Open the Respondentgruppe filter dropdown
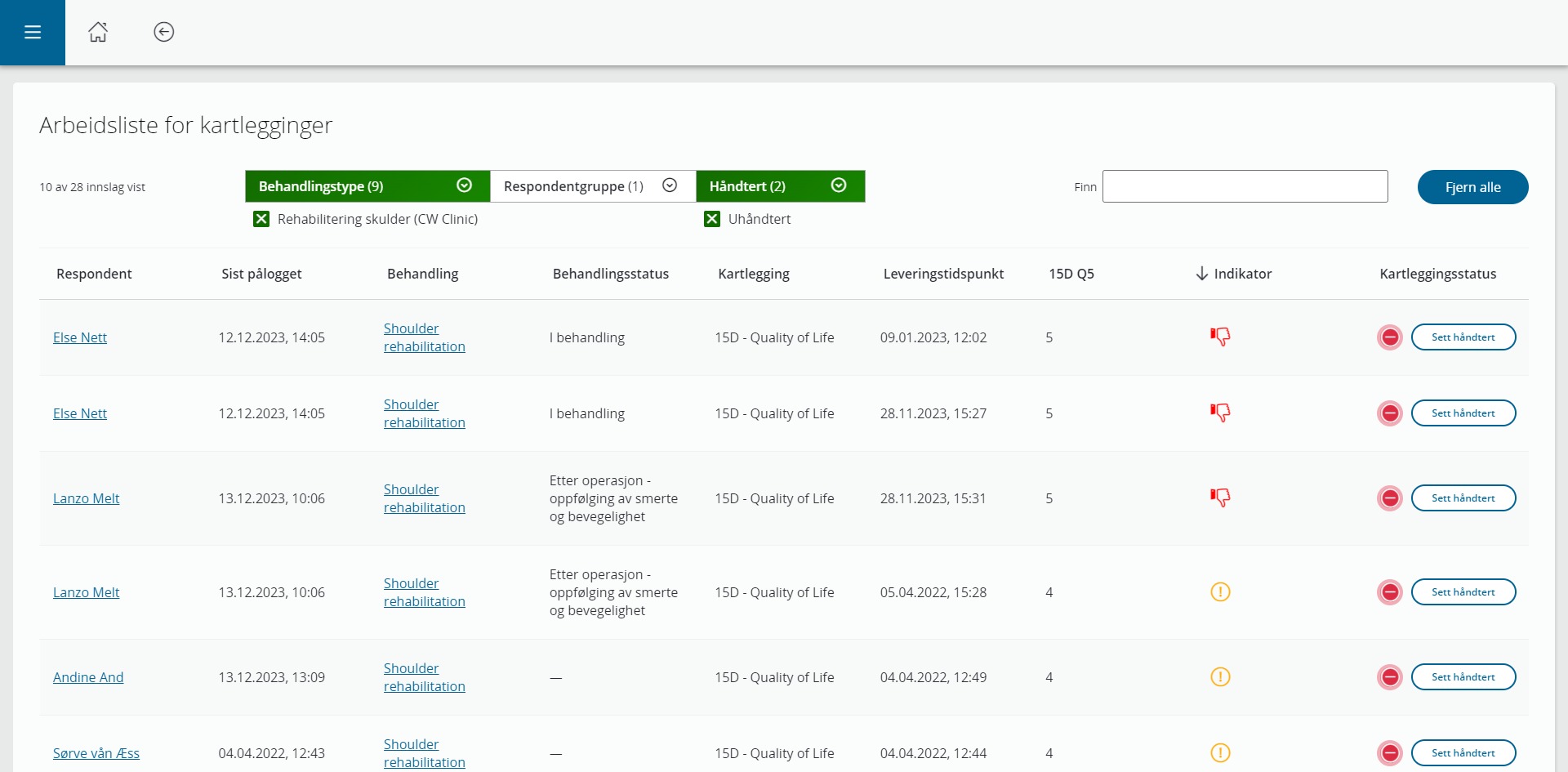The height and width of the screenshot is (772, 1568). pyautogui.click(x=670, y=185)
